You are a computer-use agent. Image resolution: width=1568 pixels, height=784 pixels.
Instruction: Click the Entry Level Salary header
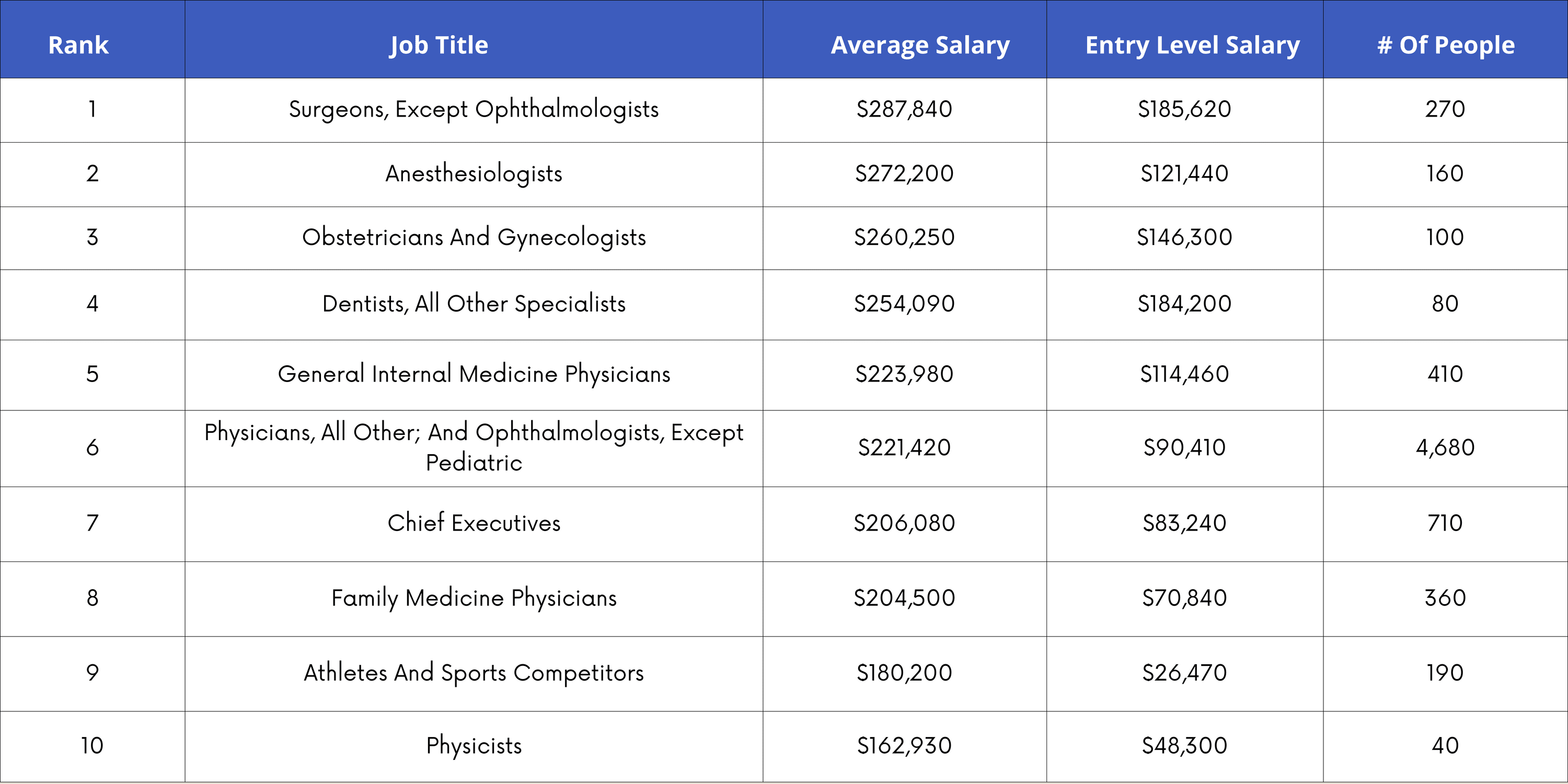[x=1192, y=45]
